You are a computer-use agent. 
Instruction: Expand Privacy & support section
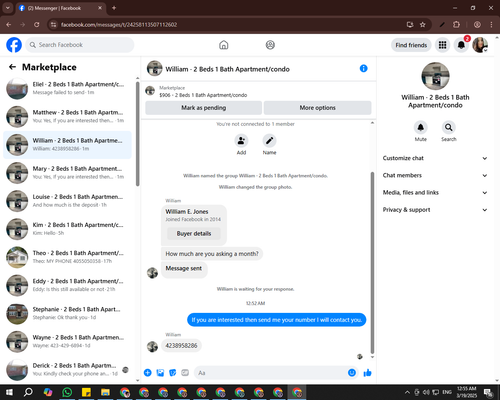pyautogui.click(x=435, y=210)
